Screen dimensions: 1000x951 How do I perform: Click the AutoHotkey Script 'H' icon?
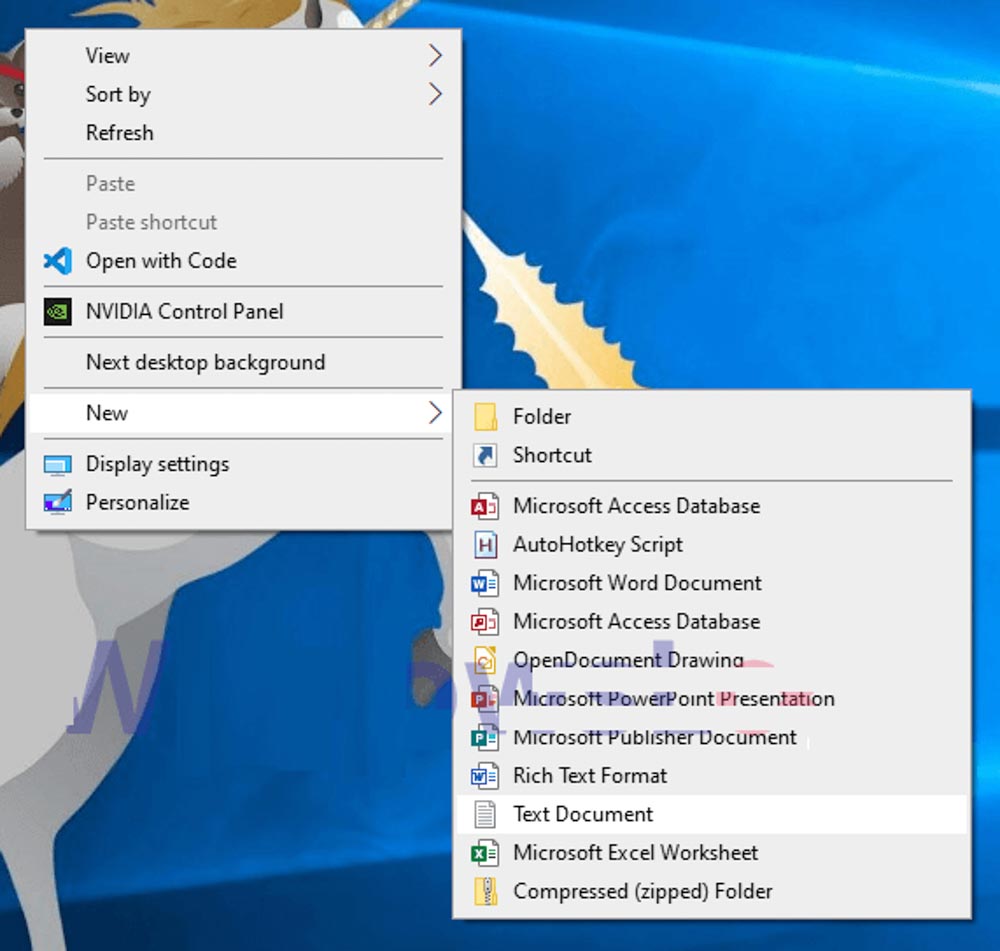[x=485, y=545]
